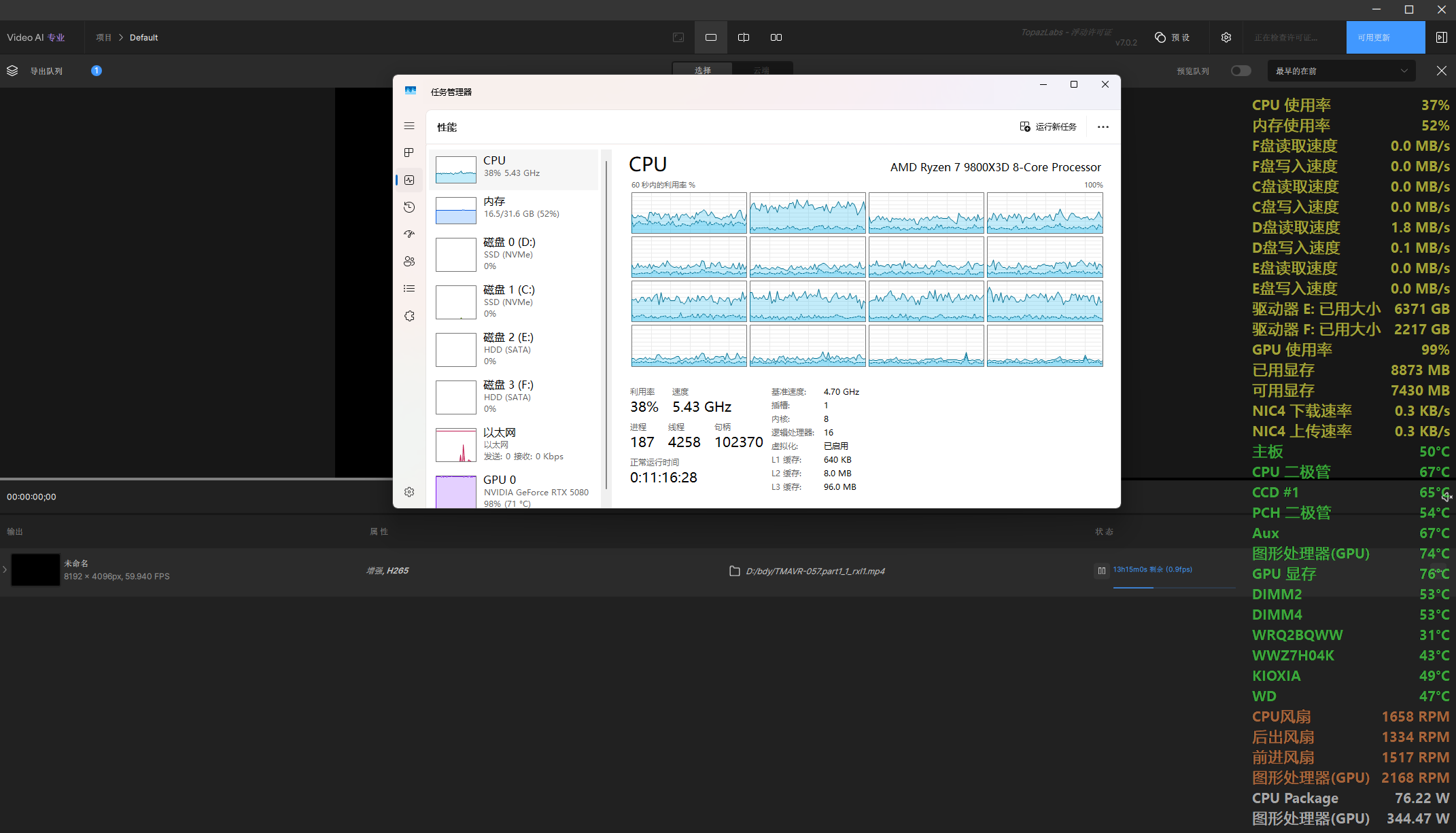Click the queue count badge
Image resolution: width=1456 pixels, height=833 pixels.
point(97,71)
